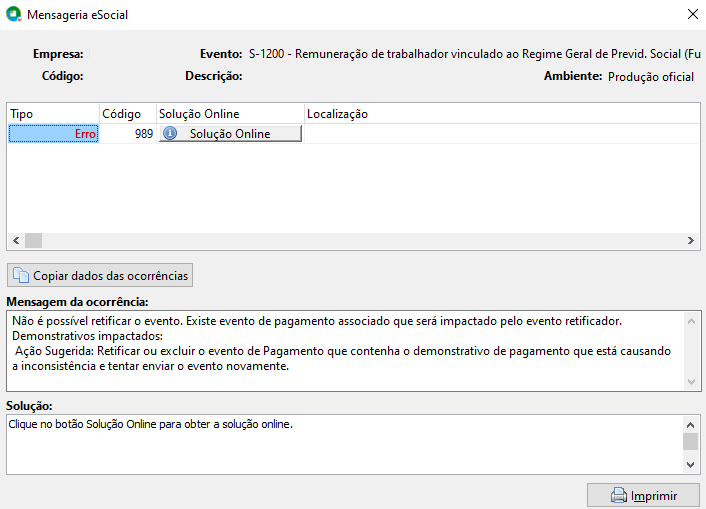This screenshot has width=706, height=509.
Task: Open Solução Online for error 989
Action: click(230, 134)
